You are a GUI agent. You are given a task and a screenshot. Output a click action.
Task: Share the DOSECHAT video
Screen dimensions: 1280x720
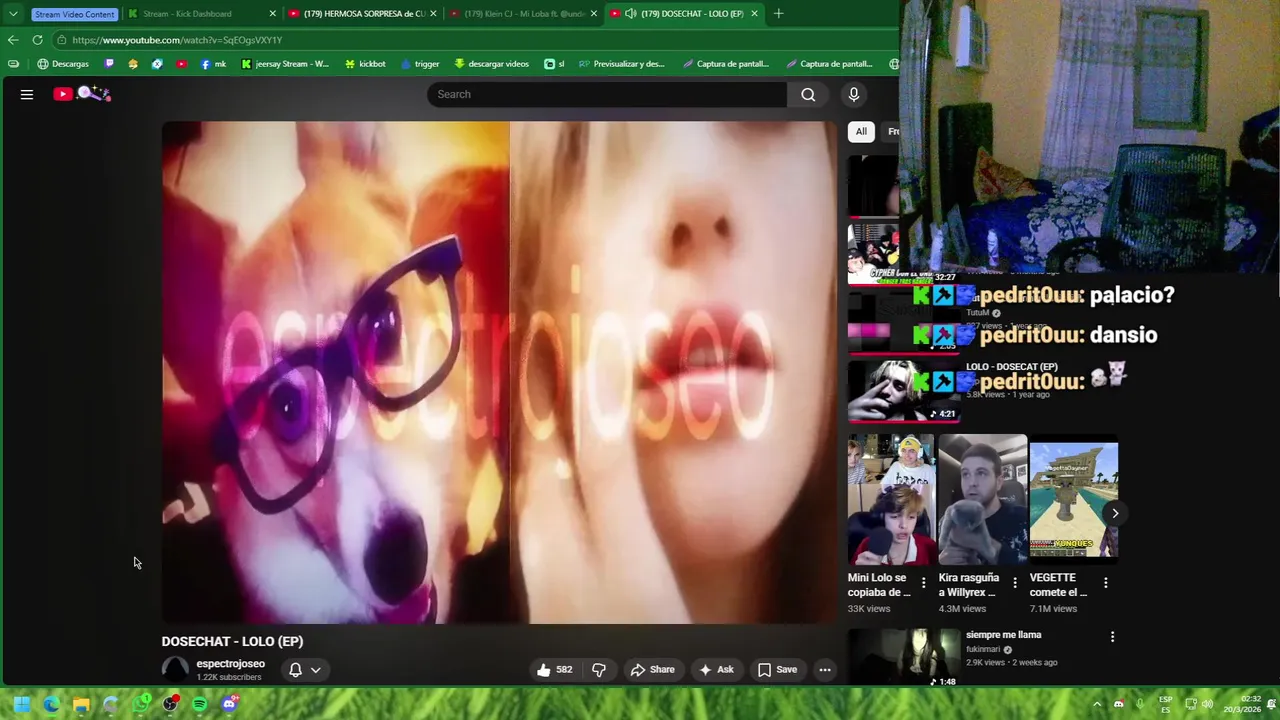click(x=652, y=670)
